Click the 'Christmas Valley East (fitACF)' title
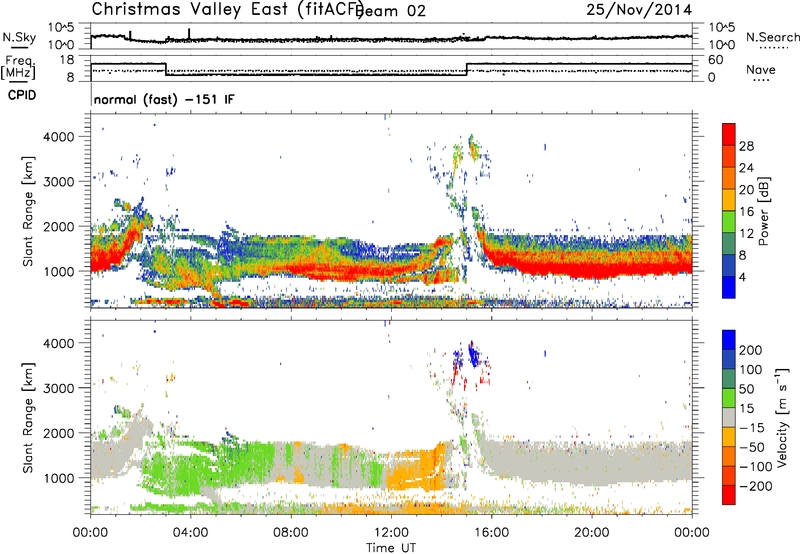 tap(227, 10)
